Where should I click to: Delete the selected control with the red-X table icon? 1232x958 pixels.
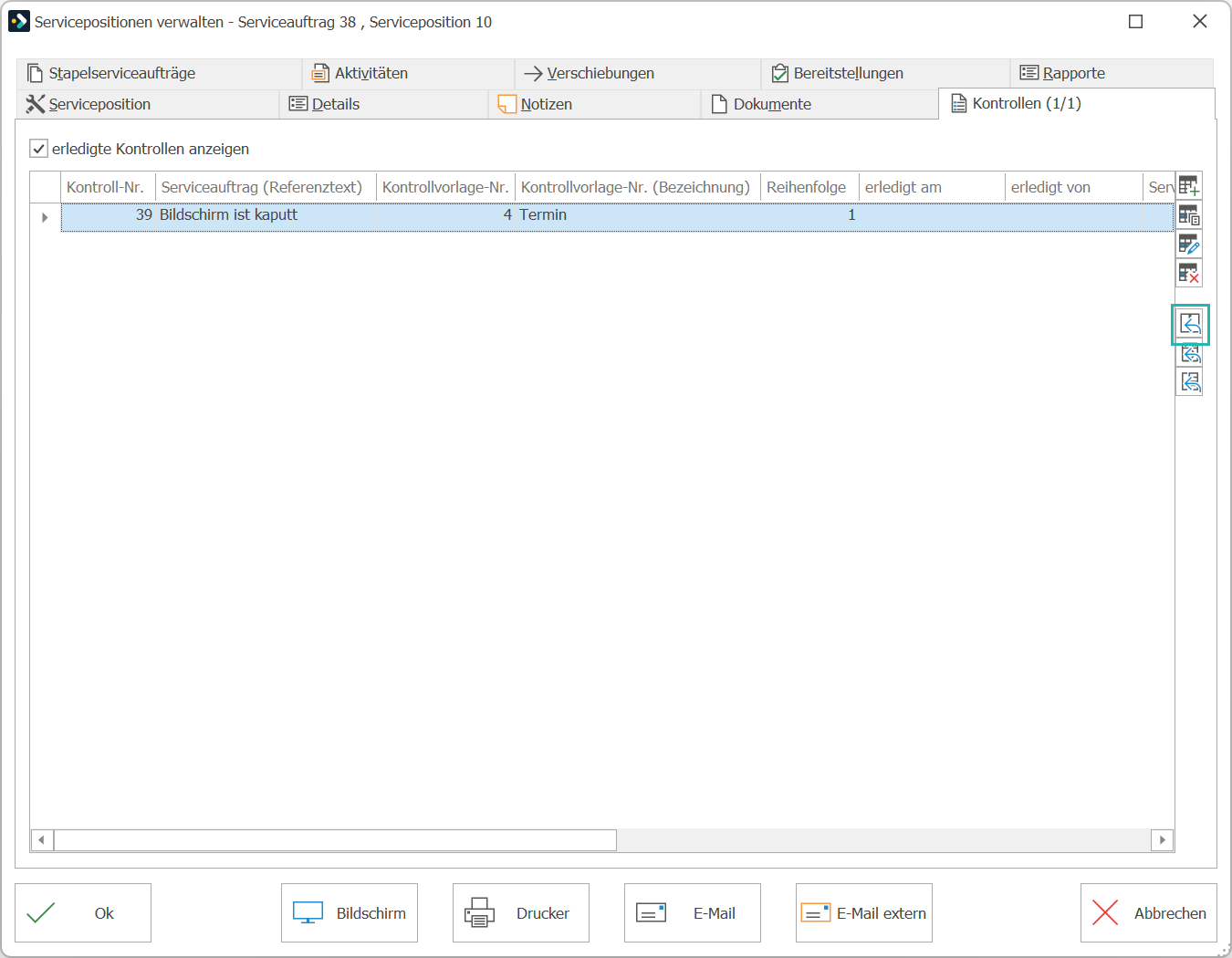click(x=1189, y=273)
